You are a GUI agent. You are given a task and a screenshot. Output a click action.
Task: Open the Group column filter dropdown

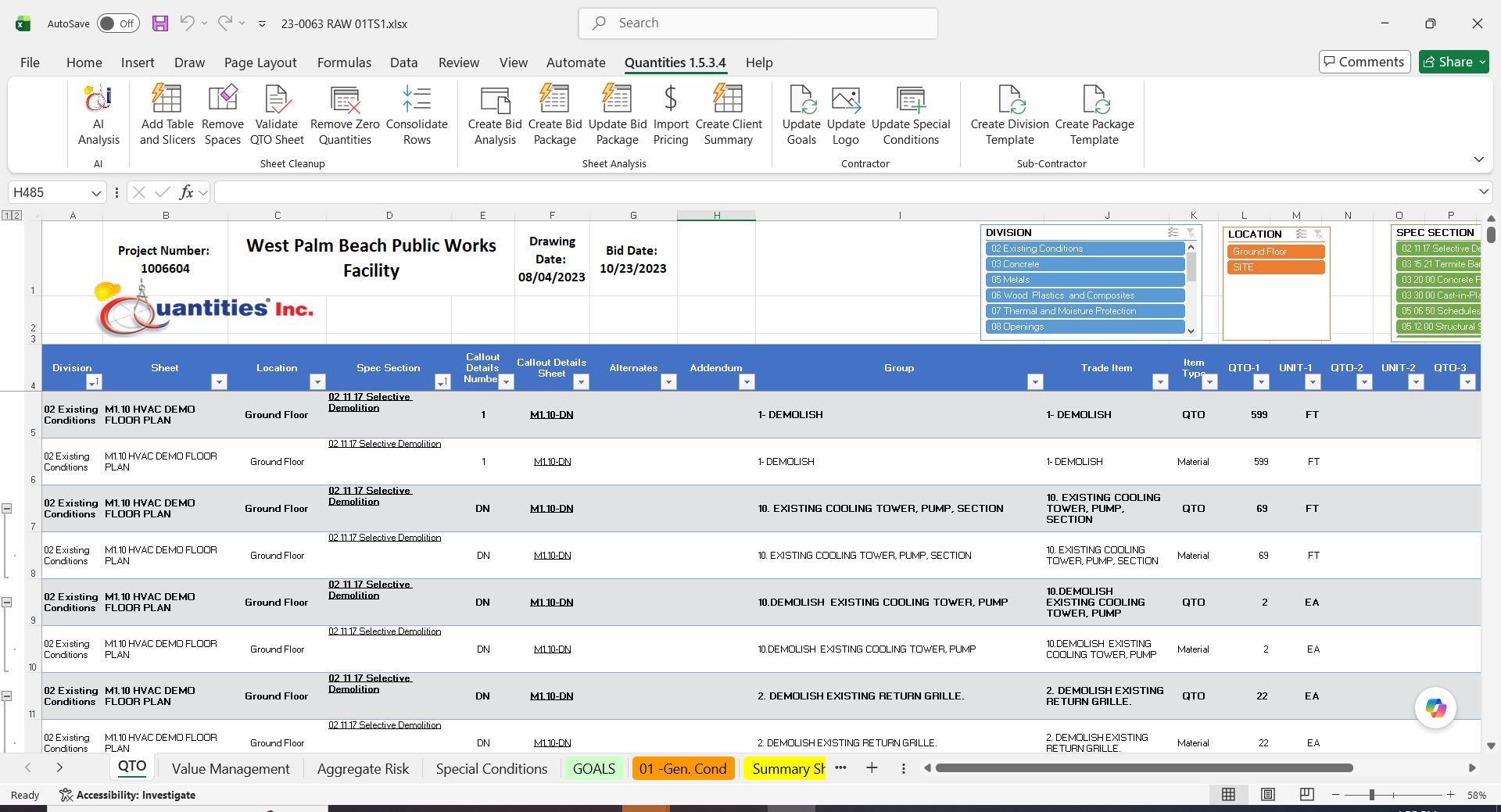click(x=1035, y=381)
